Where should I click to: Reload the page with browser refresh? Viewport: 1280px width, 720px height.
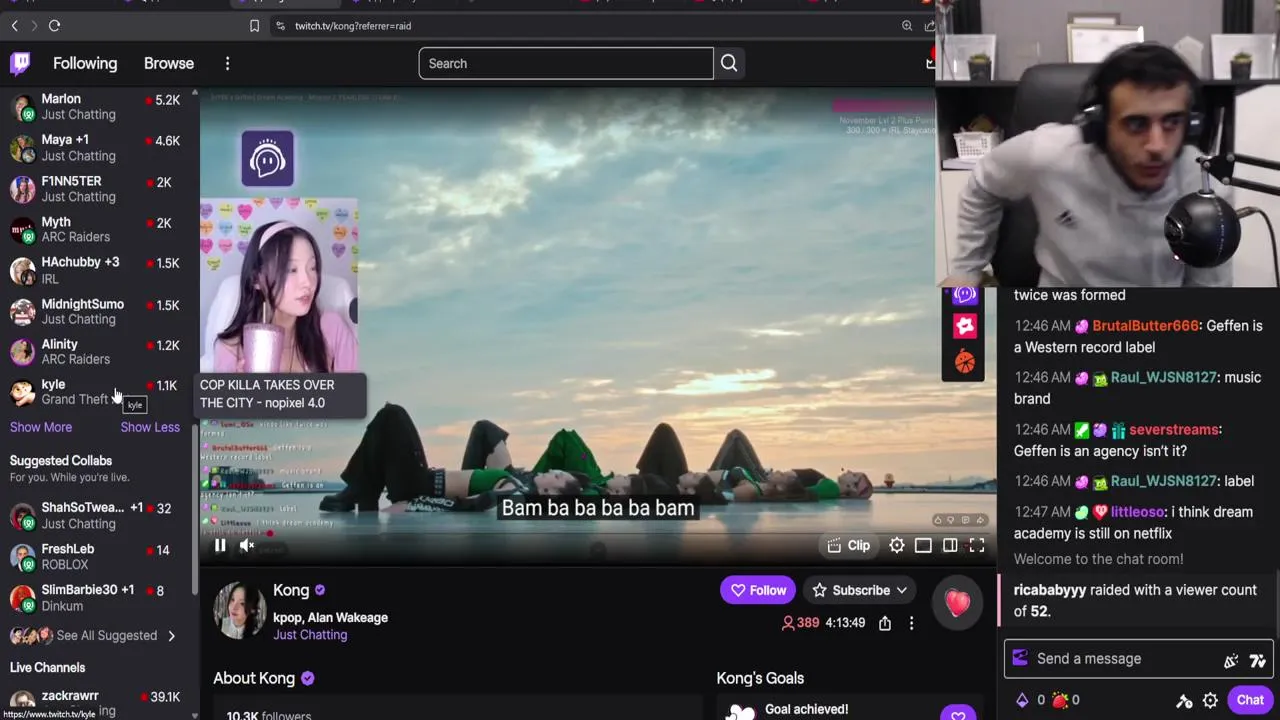tap(54, 25)
